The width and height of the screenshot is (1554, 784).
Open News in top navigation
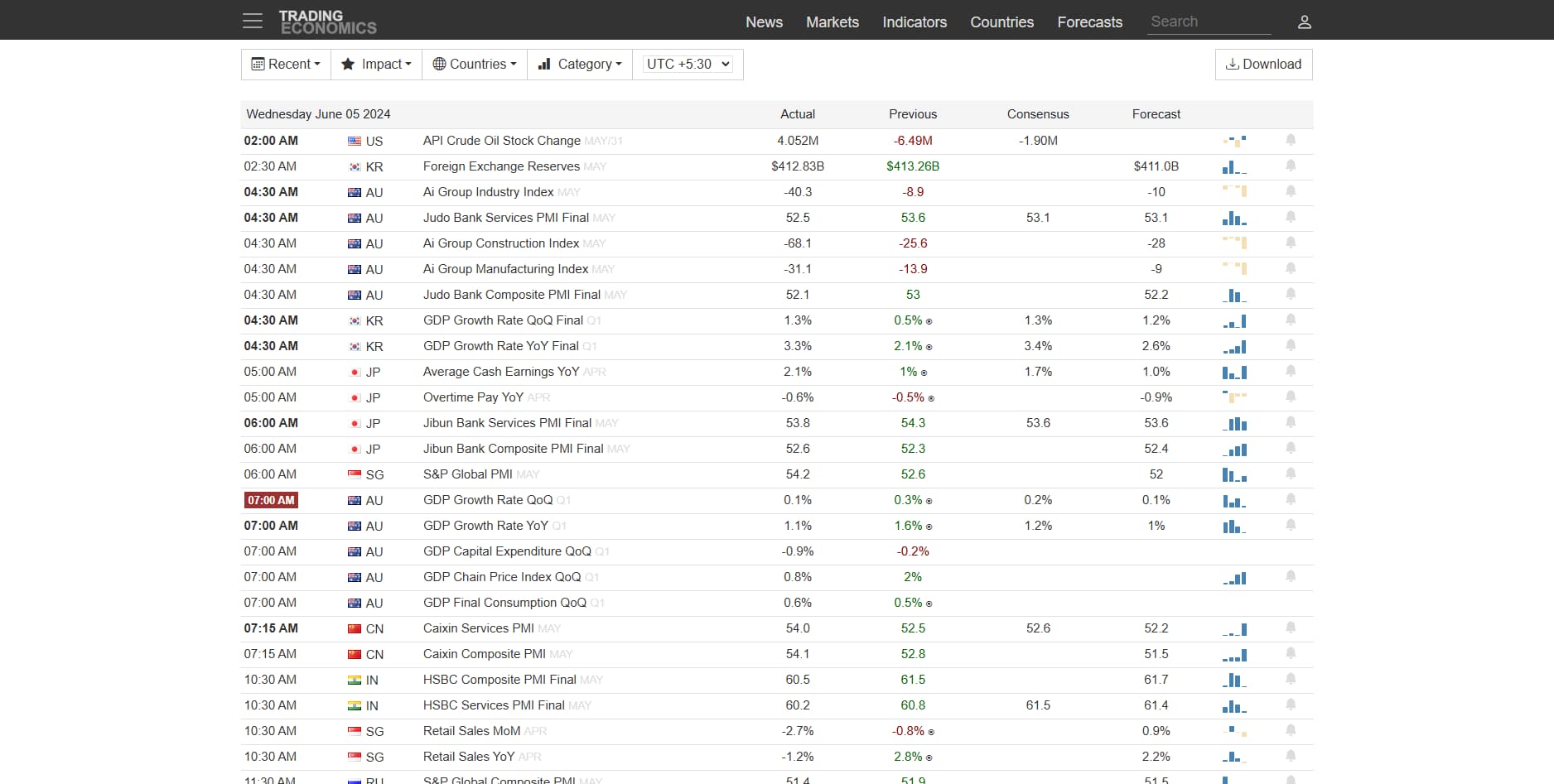coord(764,22)
